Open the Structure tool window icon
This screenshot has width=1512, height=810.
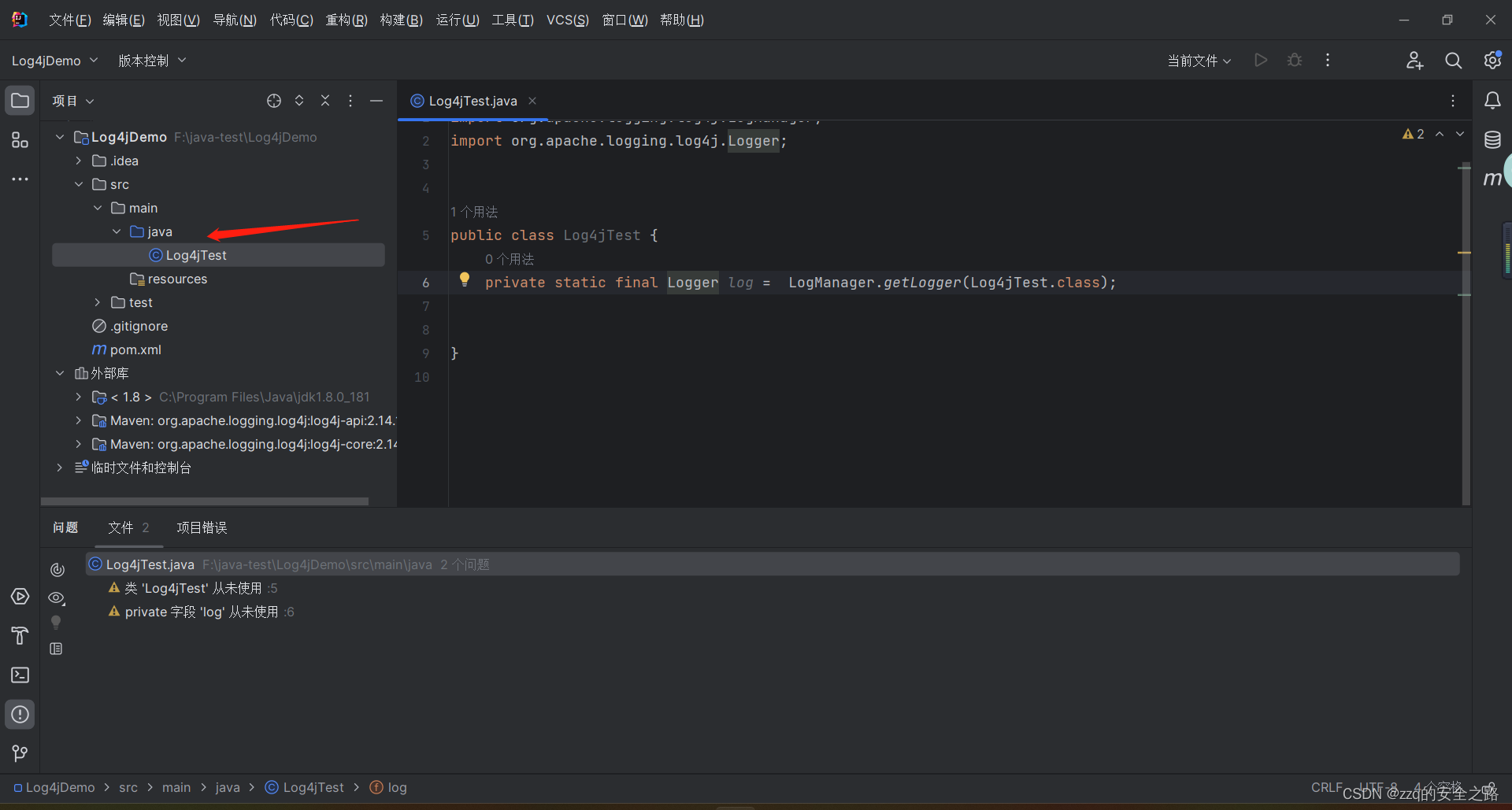click(20, 140)
